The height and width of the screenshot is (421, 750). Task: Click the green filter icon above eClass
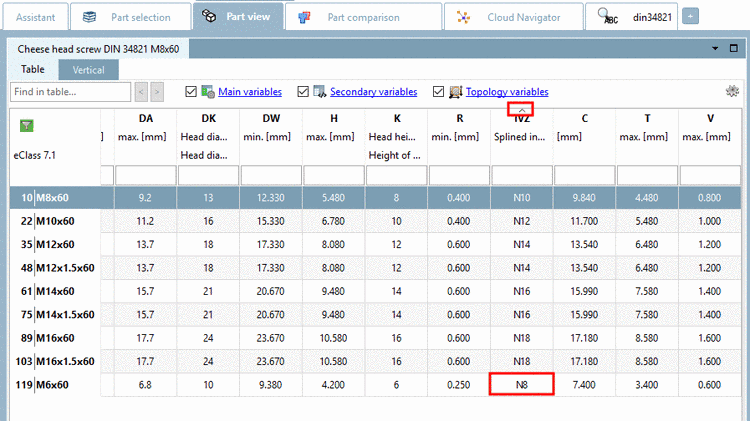pyautogui.click(x=27, y=126)
